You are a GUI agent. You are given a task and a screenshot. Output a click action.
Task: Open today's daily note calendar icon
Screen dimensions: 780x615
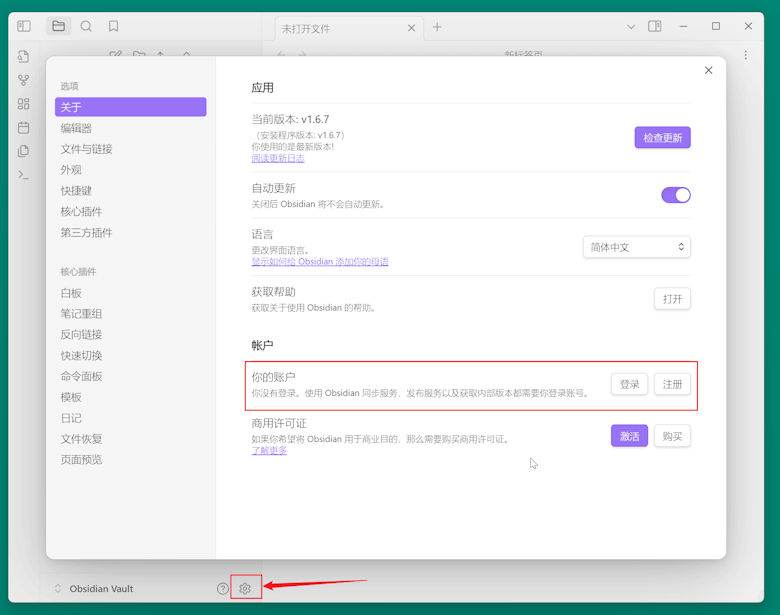pyautogui.click(x=24, y=128)
